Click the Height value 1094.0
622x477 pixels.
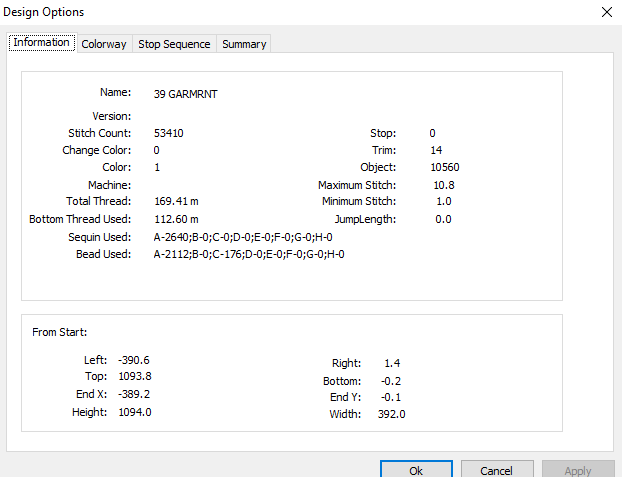[135, 412]
